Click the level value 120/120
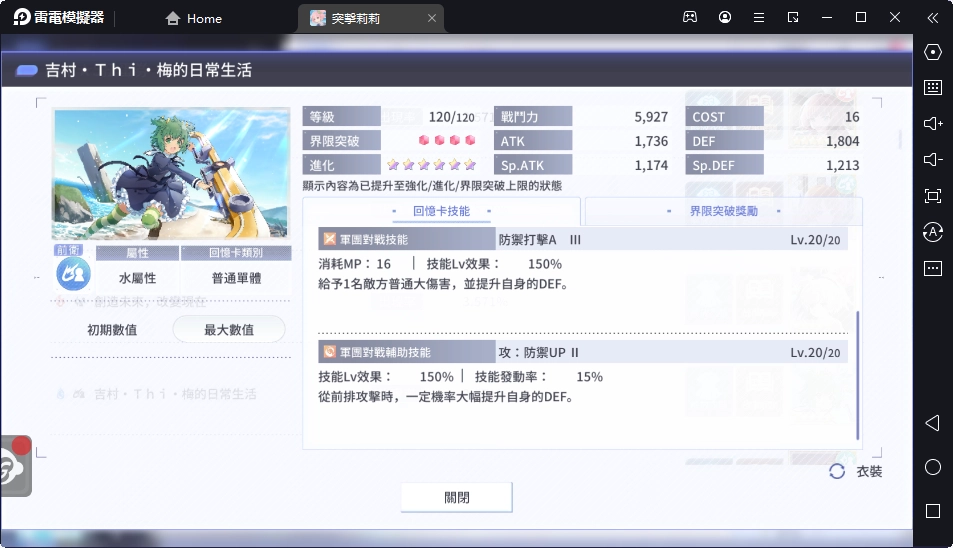Image resolution: width=953 pixels, height=548 pixels. pos(452,117)
